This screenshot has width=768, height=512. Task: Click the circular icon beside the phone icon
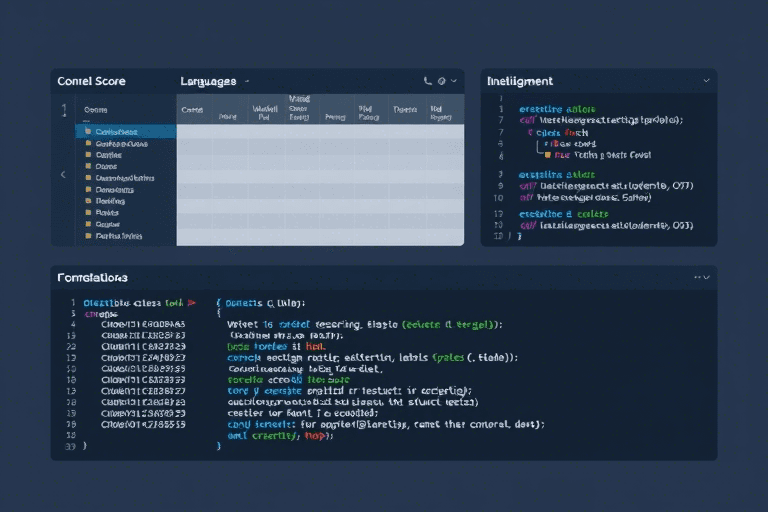click(441, 81)
